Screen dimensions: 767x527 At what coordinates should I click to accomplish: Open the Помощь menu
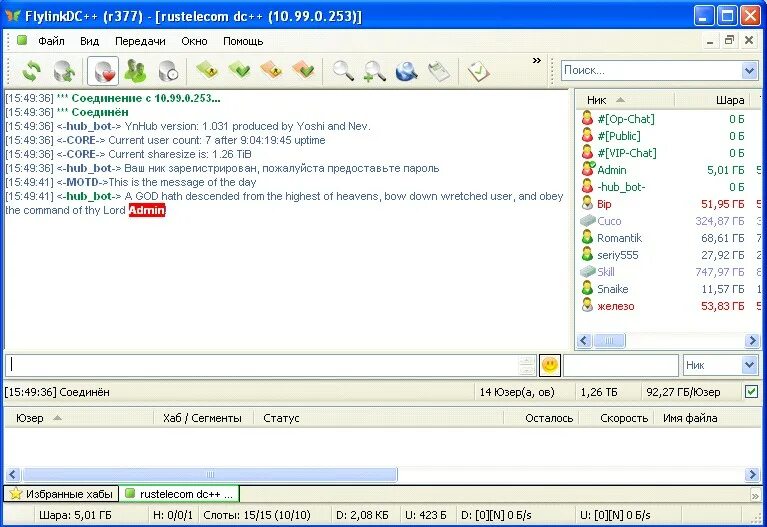coord(243,41)
